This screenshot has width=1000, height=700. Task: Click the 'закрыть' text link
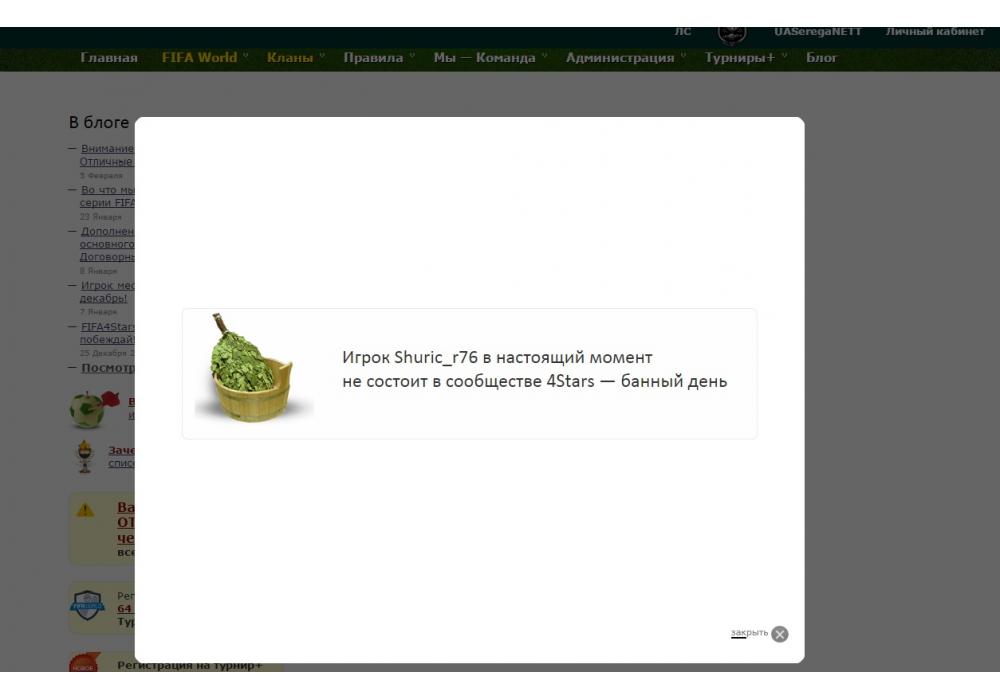749,633
